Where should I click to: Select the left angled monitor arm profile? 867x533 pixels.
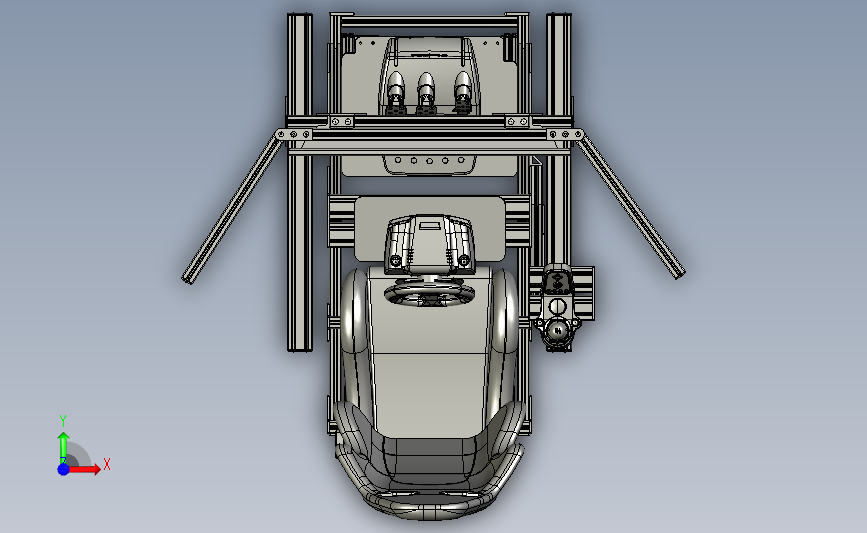(232, 209)
